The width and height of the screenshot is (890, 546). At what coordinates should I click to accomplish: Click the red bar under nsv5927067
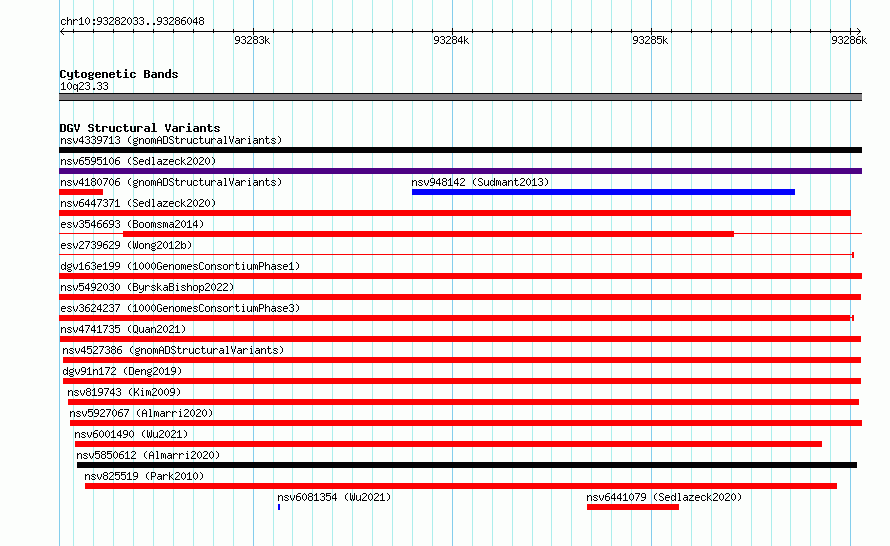tap(466, 423)
